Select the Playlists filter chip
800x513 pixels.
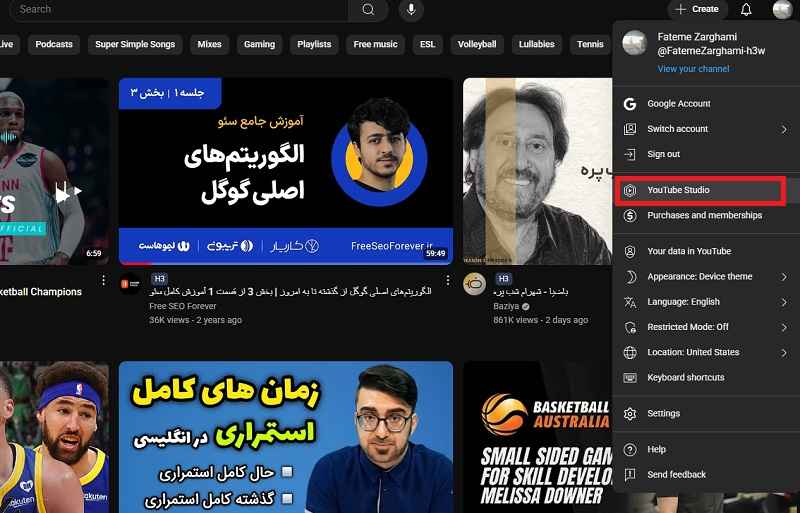[314, 44]
